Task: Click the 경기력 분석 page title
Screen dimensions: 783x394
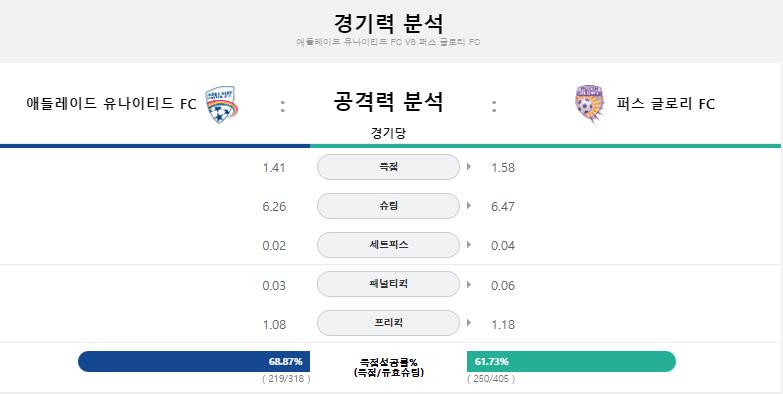Action: (388, 23)
